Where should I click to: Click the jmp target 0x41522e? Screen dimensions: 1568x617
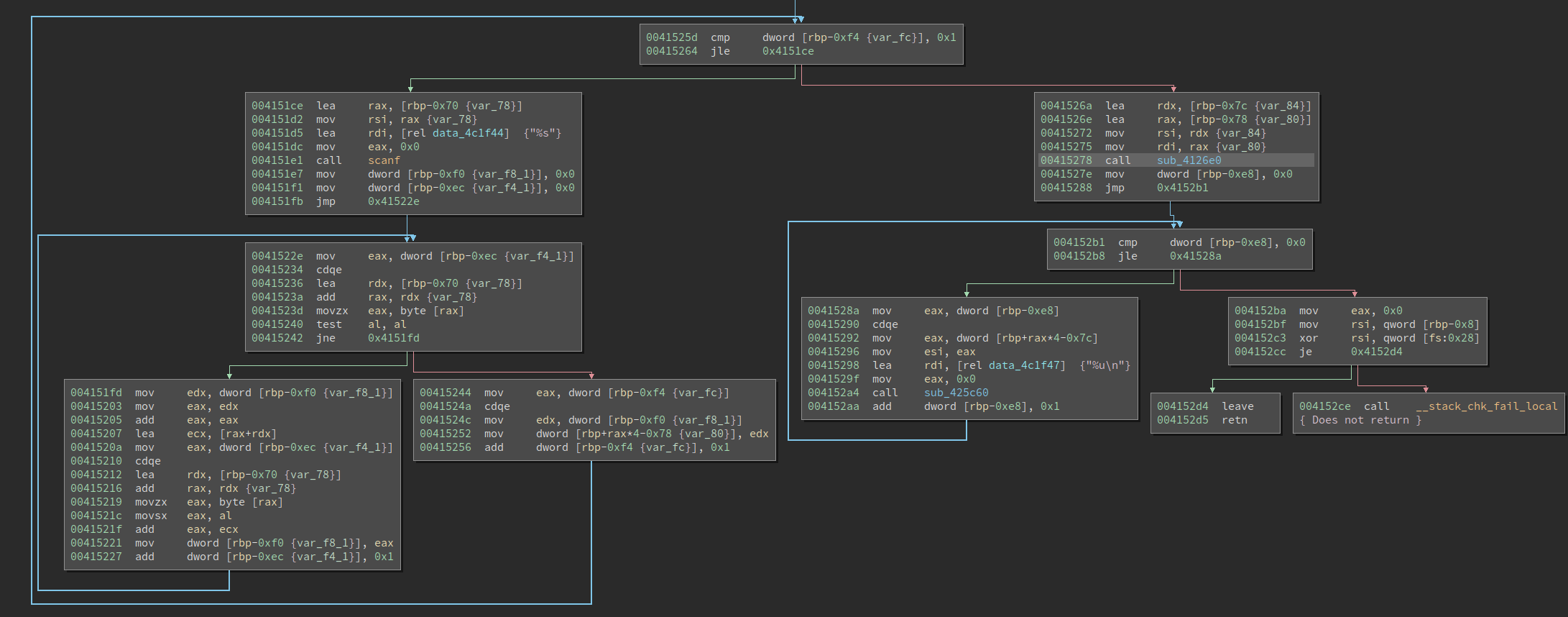coord(393,201)
